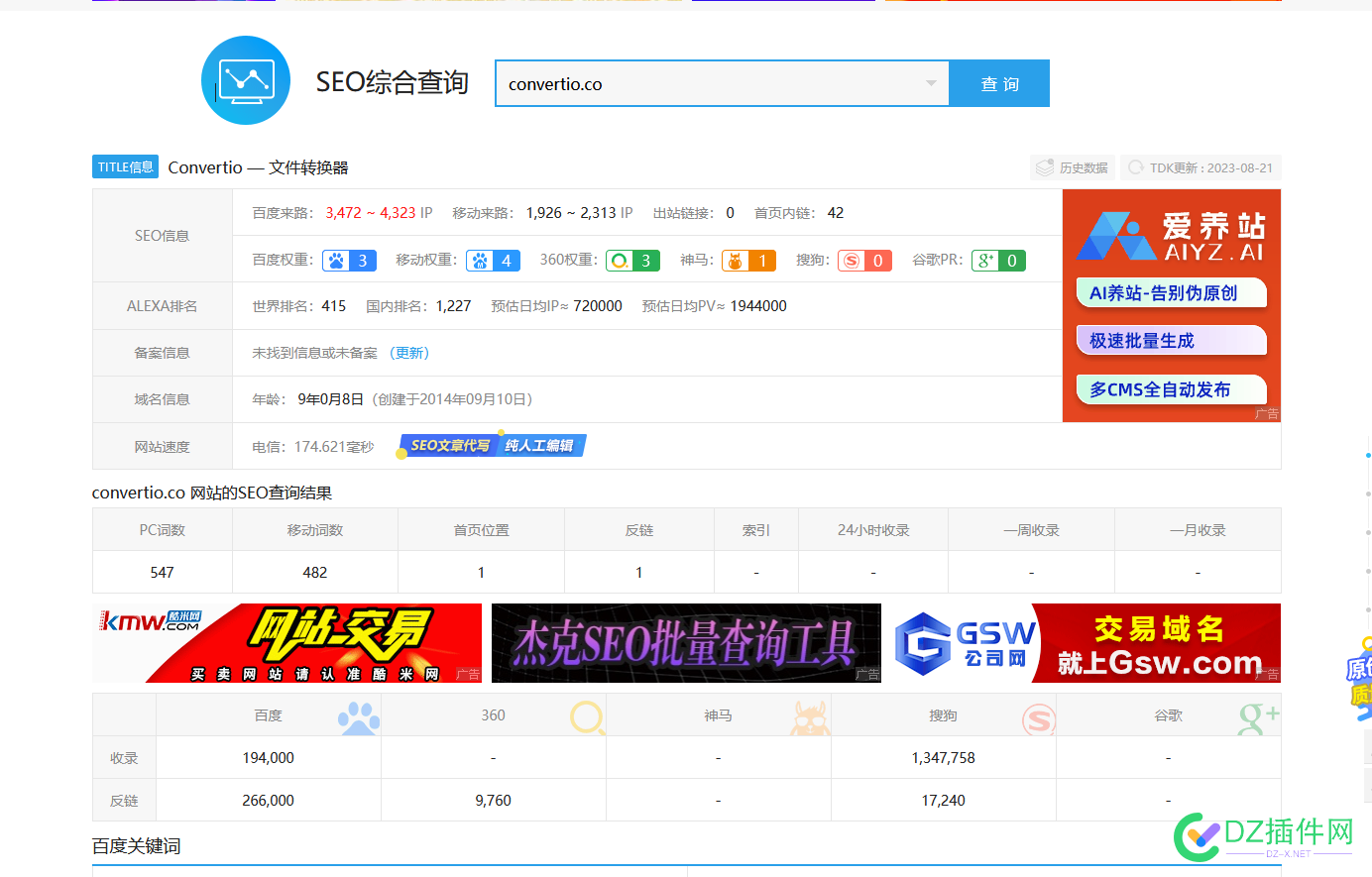
Task: Click the 移动权重 paw badge 4
Action: point(493,261)
